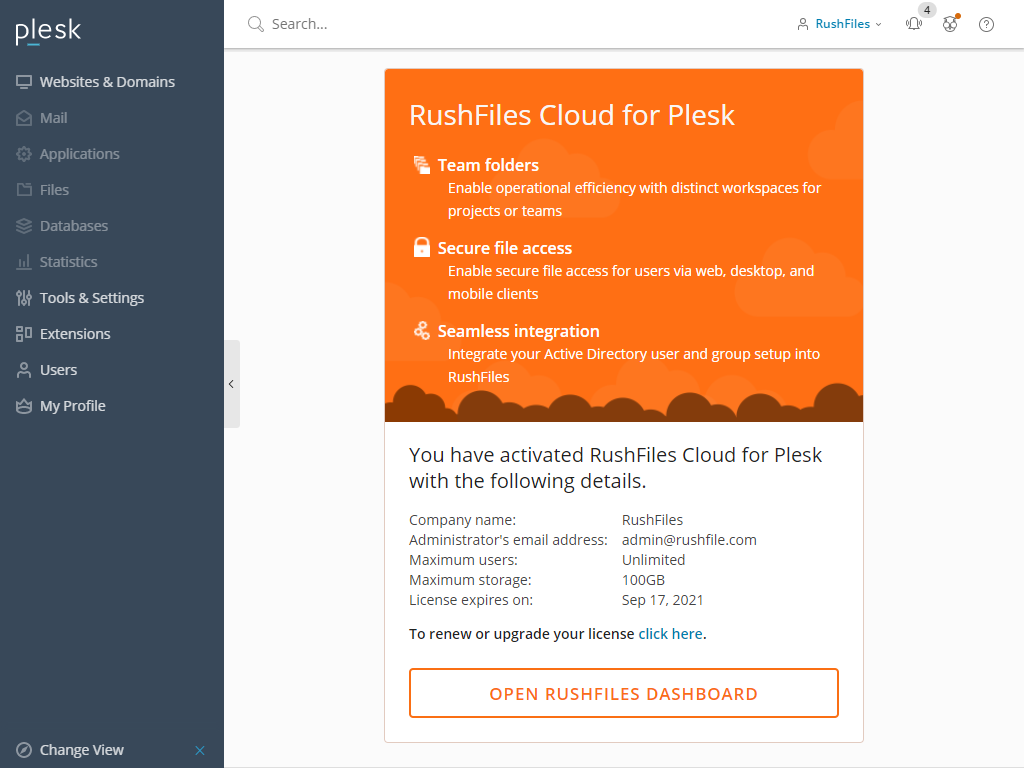The height and width of the screenshot is (768, 1024).
Task: Click the Seamless integration icon
Action: pyautogui.click(x=422, y=330)
